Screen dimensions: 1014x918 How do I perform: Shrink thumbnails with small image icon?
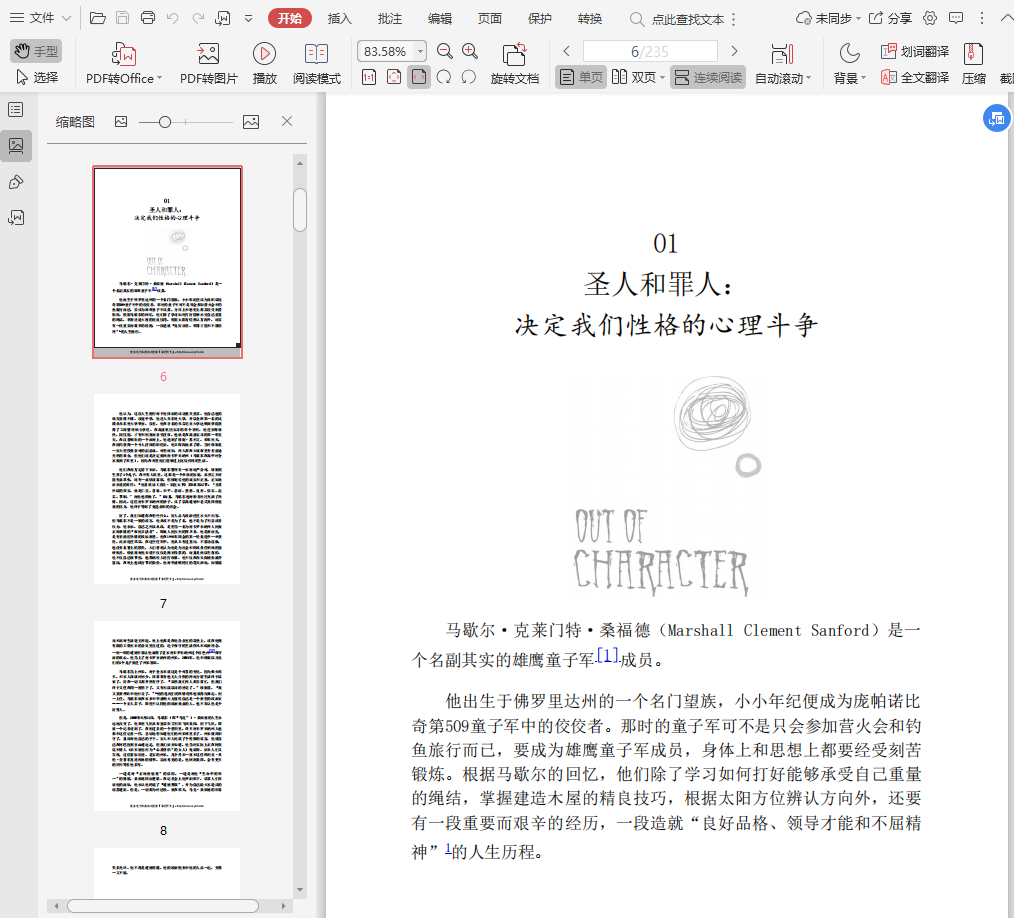click(121, 121)
